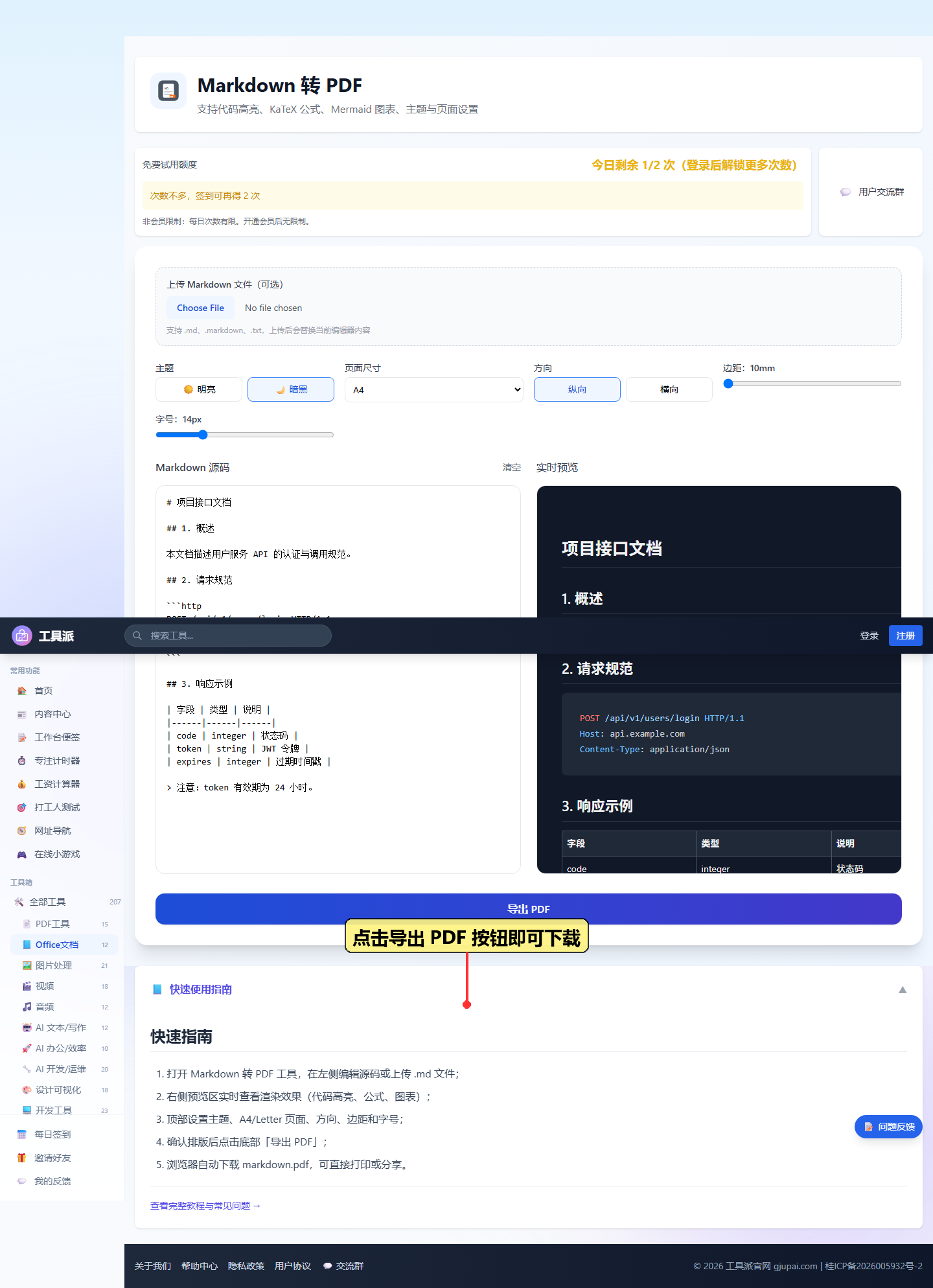The width and height of the screenshot is (933, 1288).
Task: Click 每日签到 calendar icon
Action: coord(22,1134)
